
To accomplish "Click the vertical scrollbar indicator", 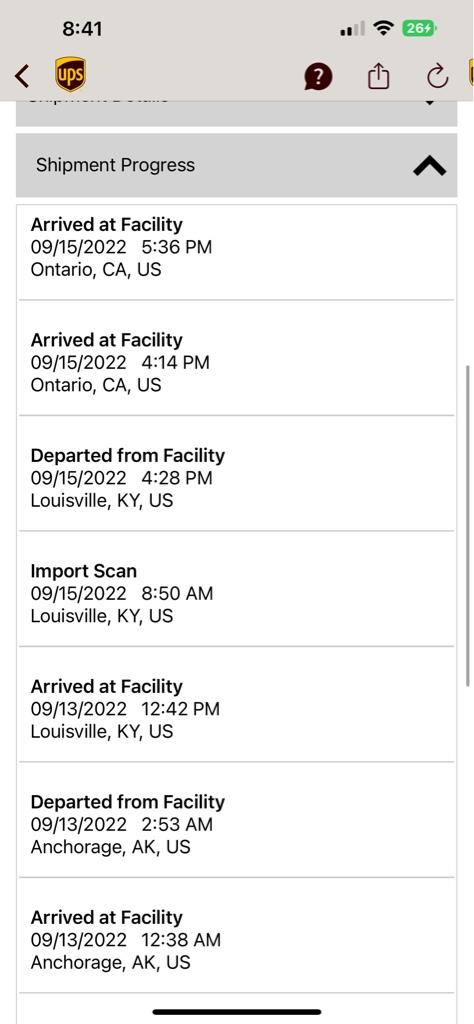I will 467,526.
